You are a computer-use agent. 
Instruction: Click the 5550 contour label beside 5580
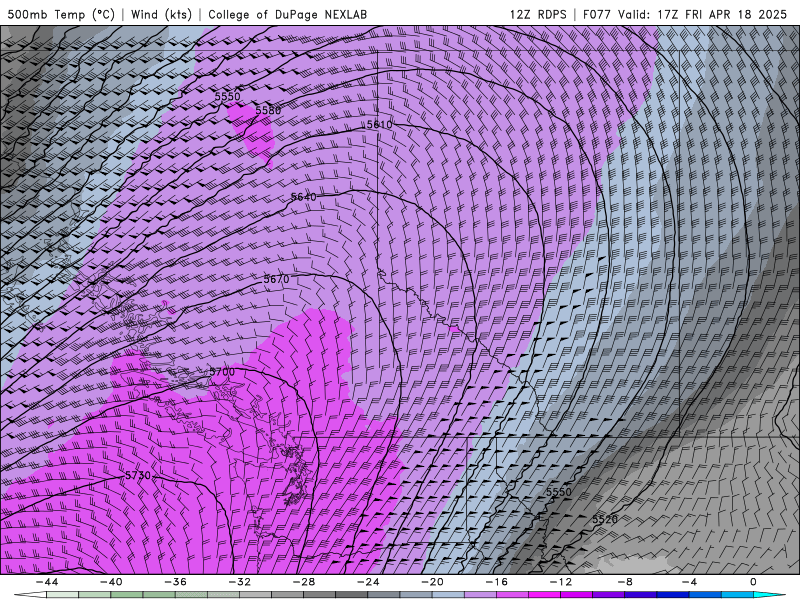227,96
